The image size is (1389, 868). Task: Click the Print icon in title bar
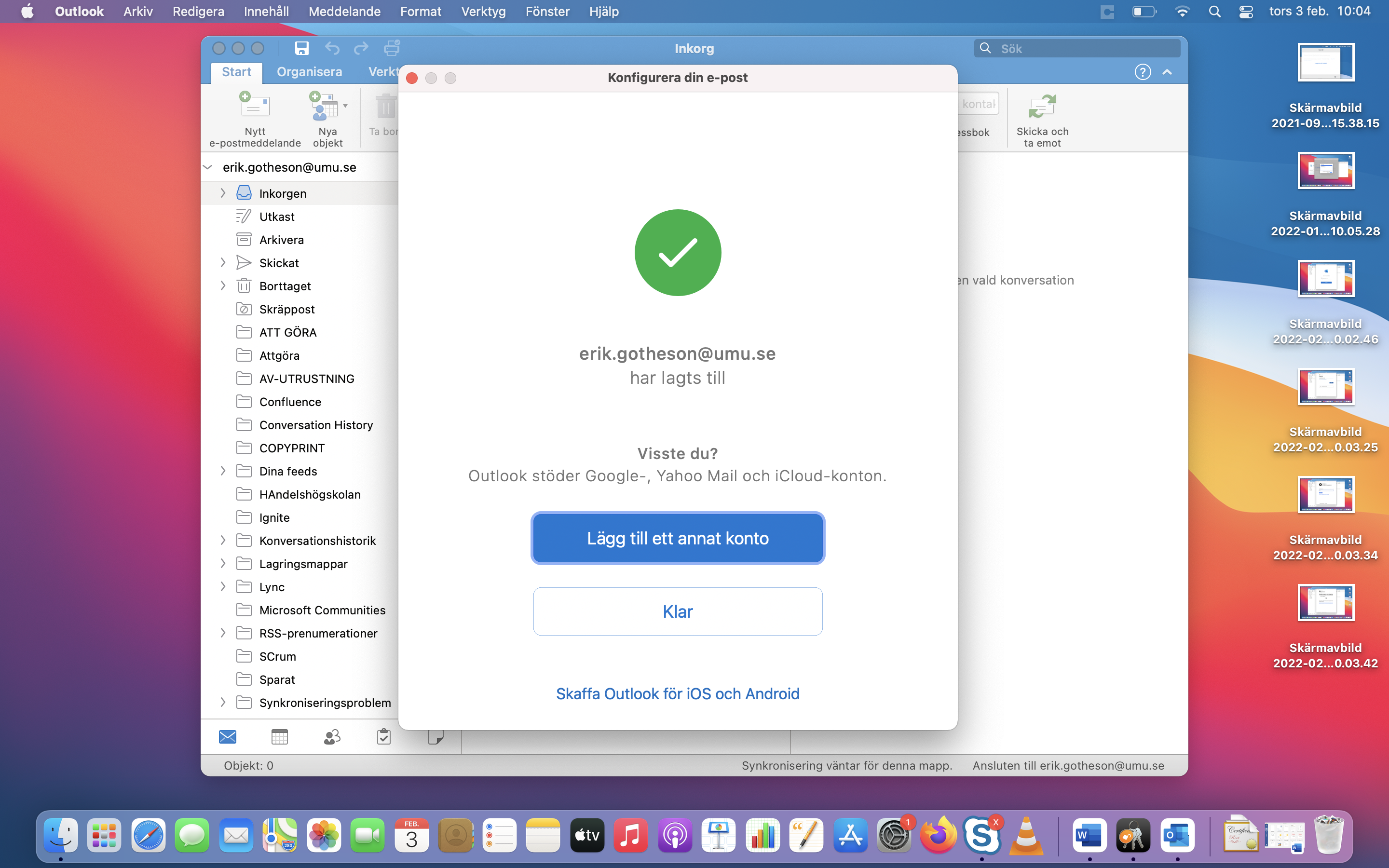(392, 48)
